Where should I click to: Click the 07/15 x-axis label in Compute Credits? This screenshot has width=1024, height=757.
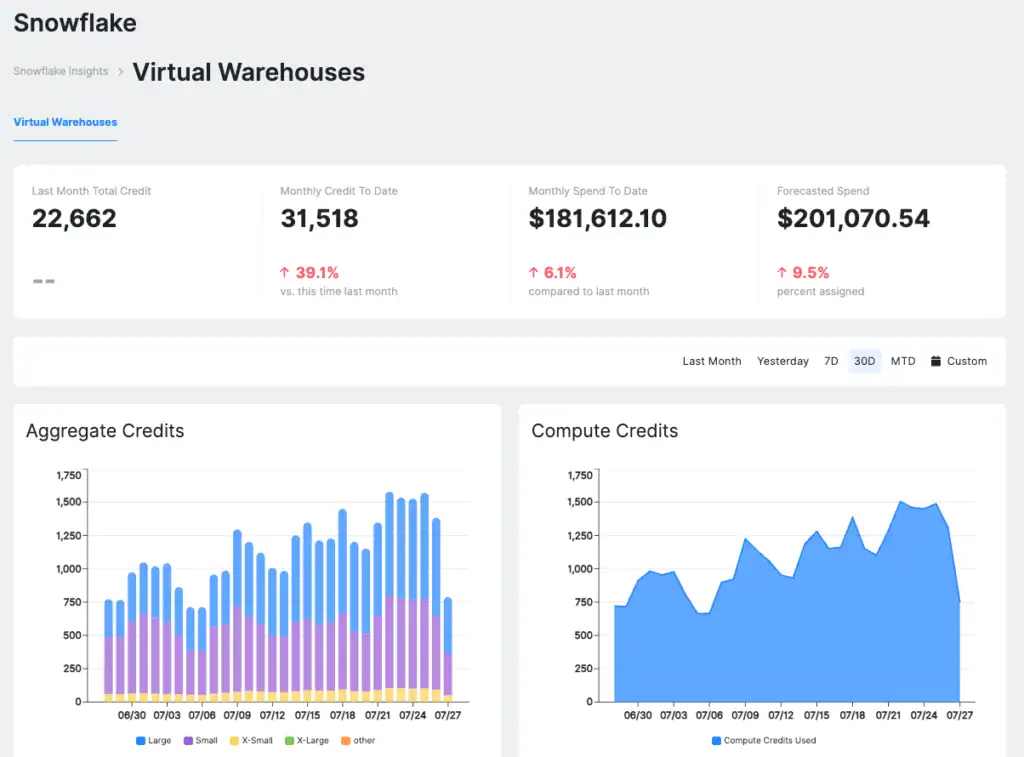pyautogui.click(x=816, y=715)
